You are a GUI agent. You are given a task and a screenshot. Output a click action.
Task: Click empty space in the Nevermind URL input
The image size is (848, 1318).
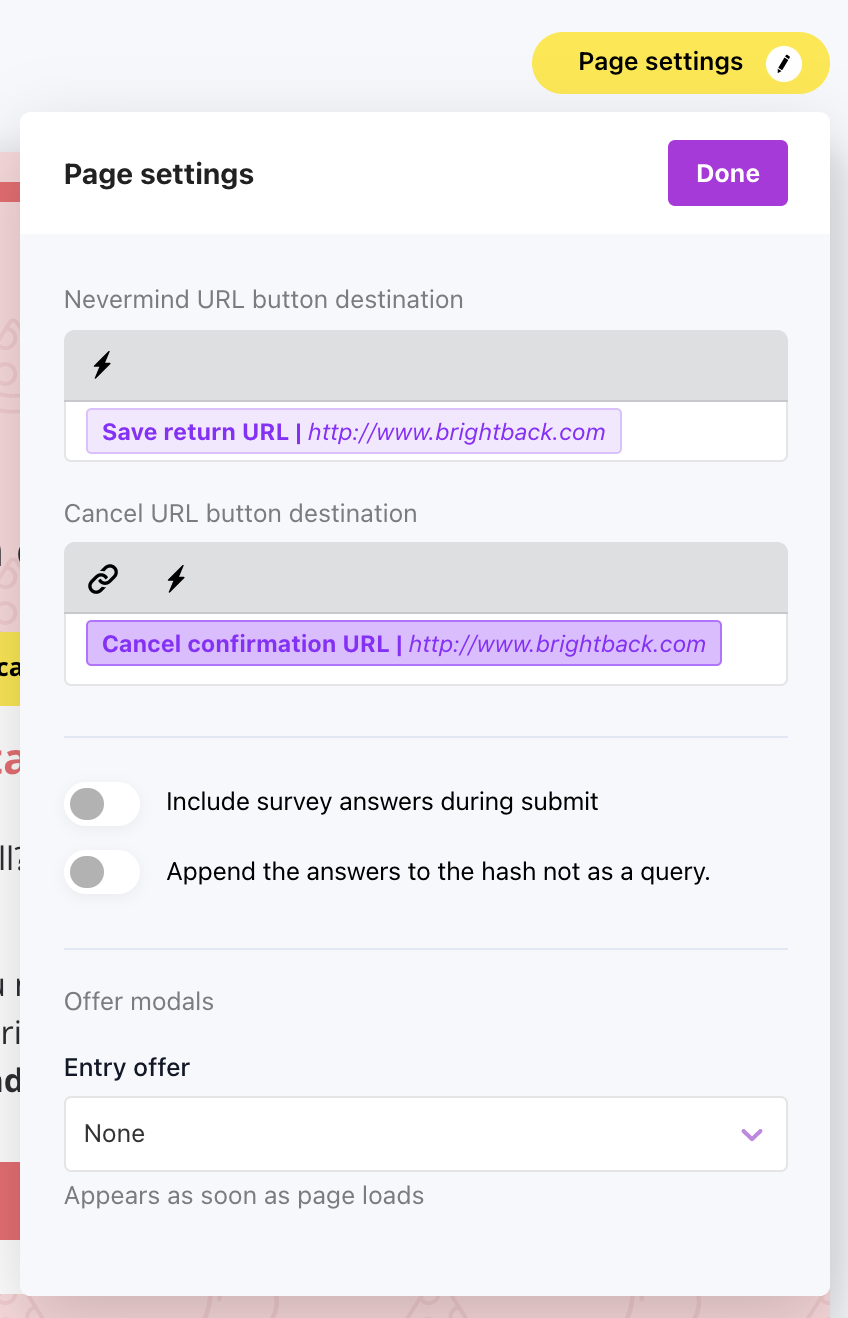click(703, 433)
